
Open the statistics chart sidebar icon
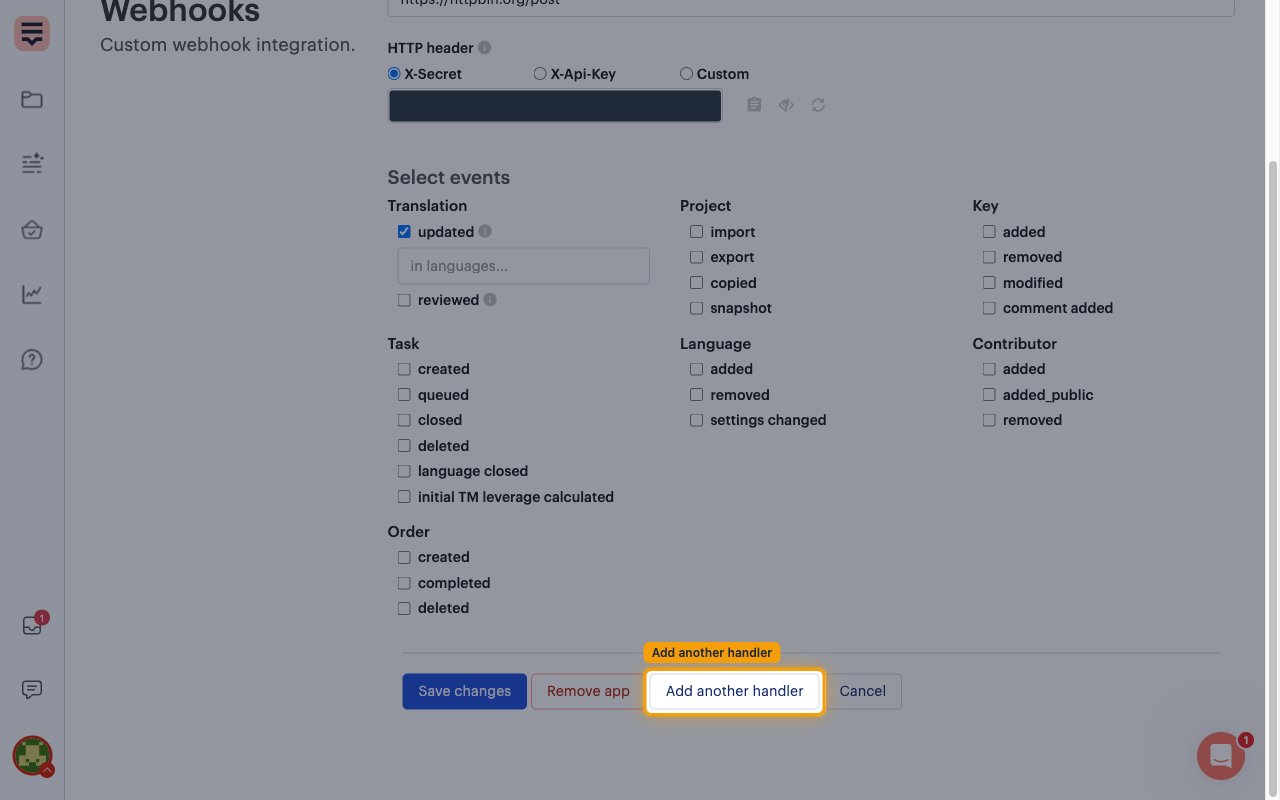pyautogui.click(x=32, y=294)
